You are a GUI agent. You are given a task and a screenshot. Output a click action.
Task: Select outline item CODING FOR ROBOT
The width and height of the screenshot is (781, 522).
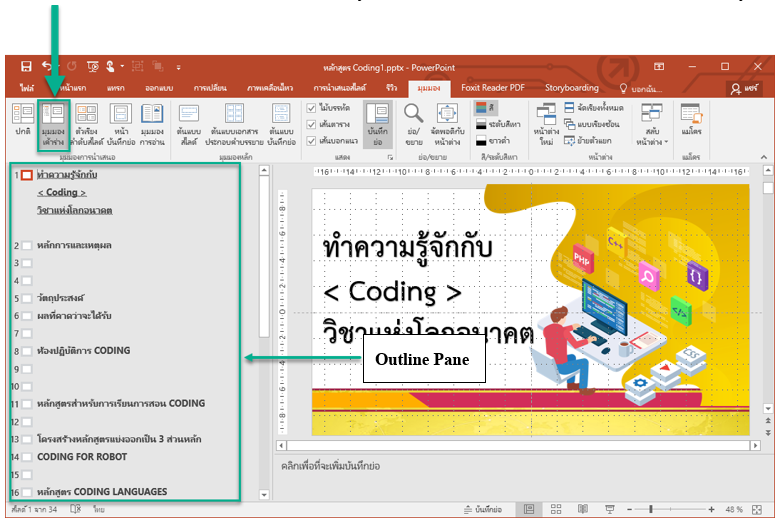coord(82,457)
